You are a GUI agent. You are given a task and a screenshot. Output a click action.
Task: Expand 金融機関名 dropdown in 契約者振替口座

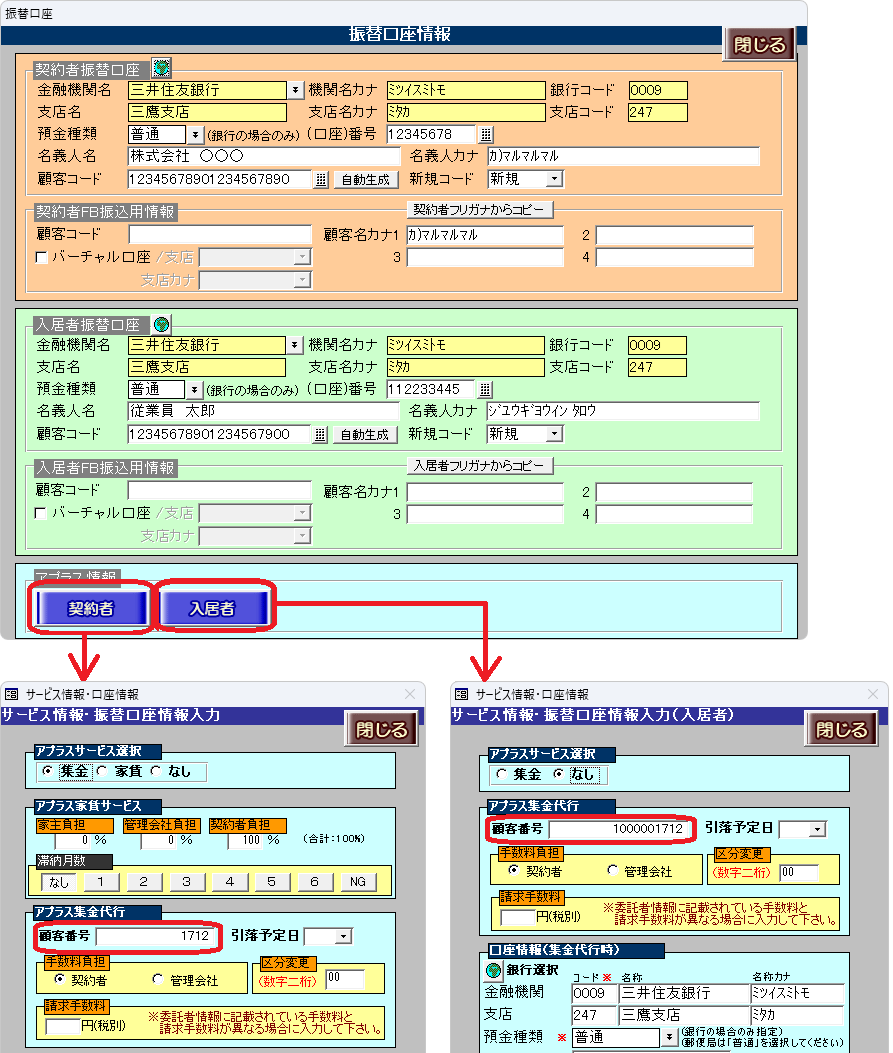(295, 90)
